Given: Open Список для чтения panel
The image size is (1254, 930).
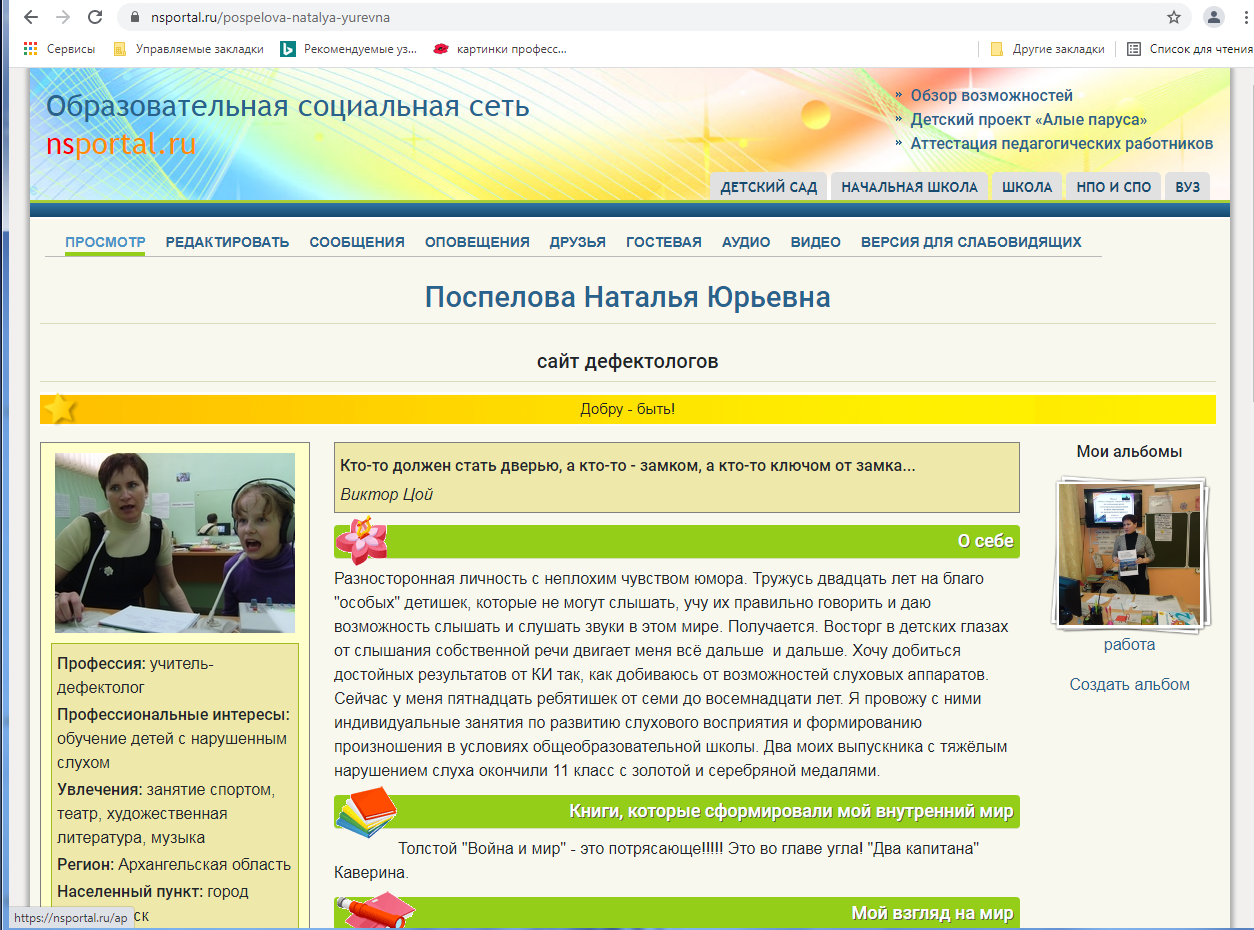Looking at the screenshot, I should point(1189,48).
